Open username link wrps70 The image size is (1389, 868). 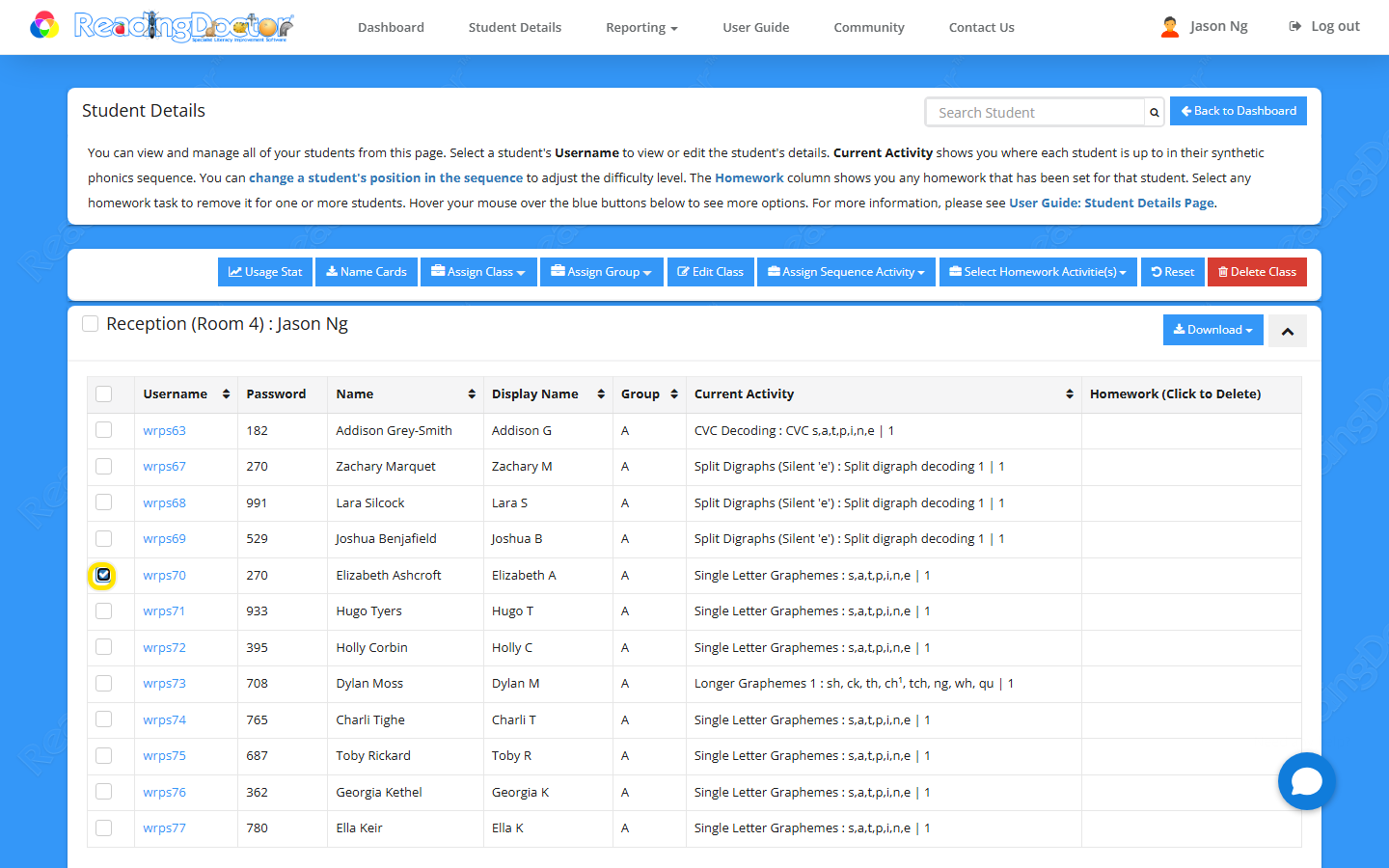164,575
